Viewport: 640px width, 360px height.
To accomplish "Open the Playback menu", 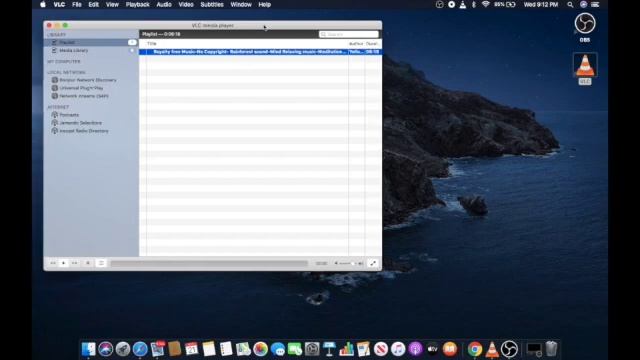I will pyautogui.click(x=138, y=4).
